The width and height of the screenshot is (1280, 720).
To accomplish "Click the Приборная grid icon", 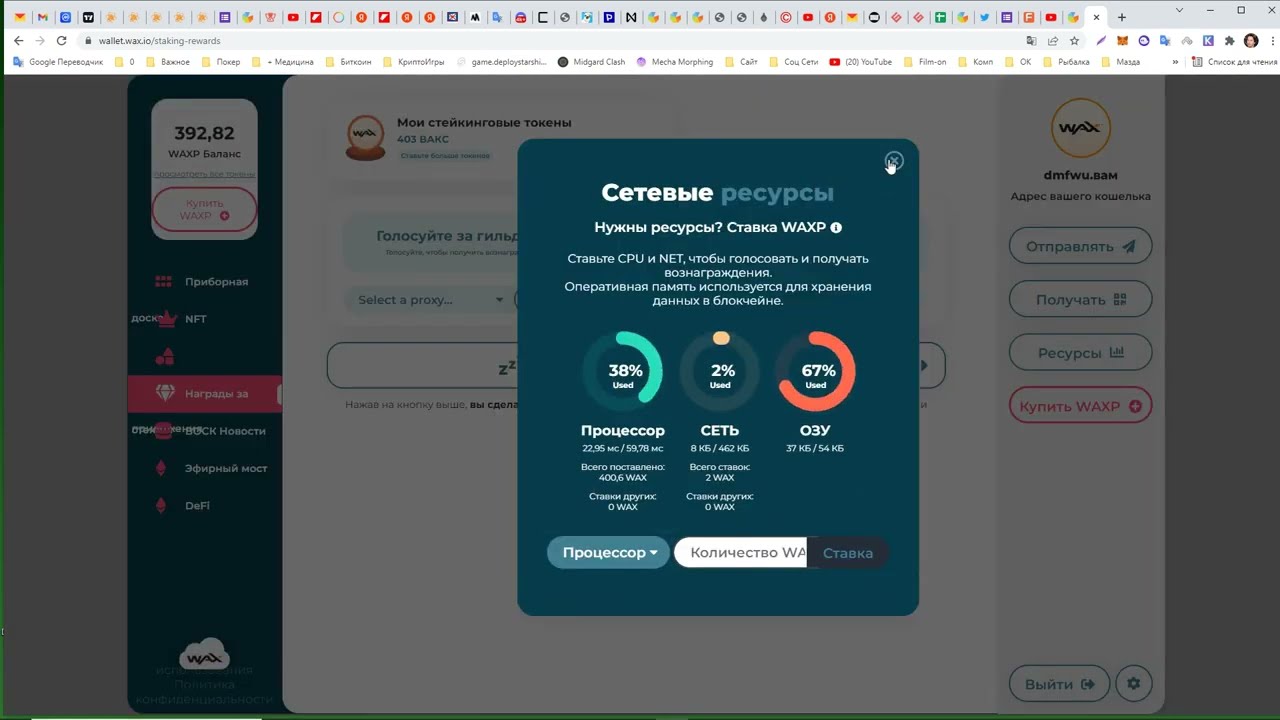I will (x=164, y=282).
